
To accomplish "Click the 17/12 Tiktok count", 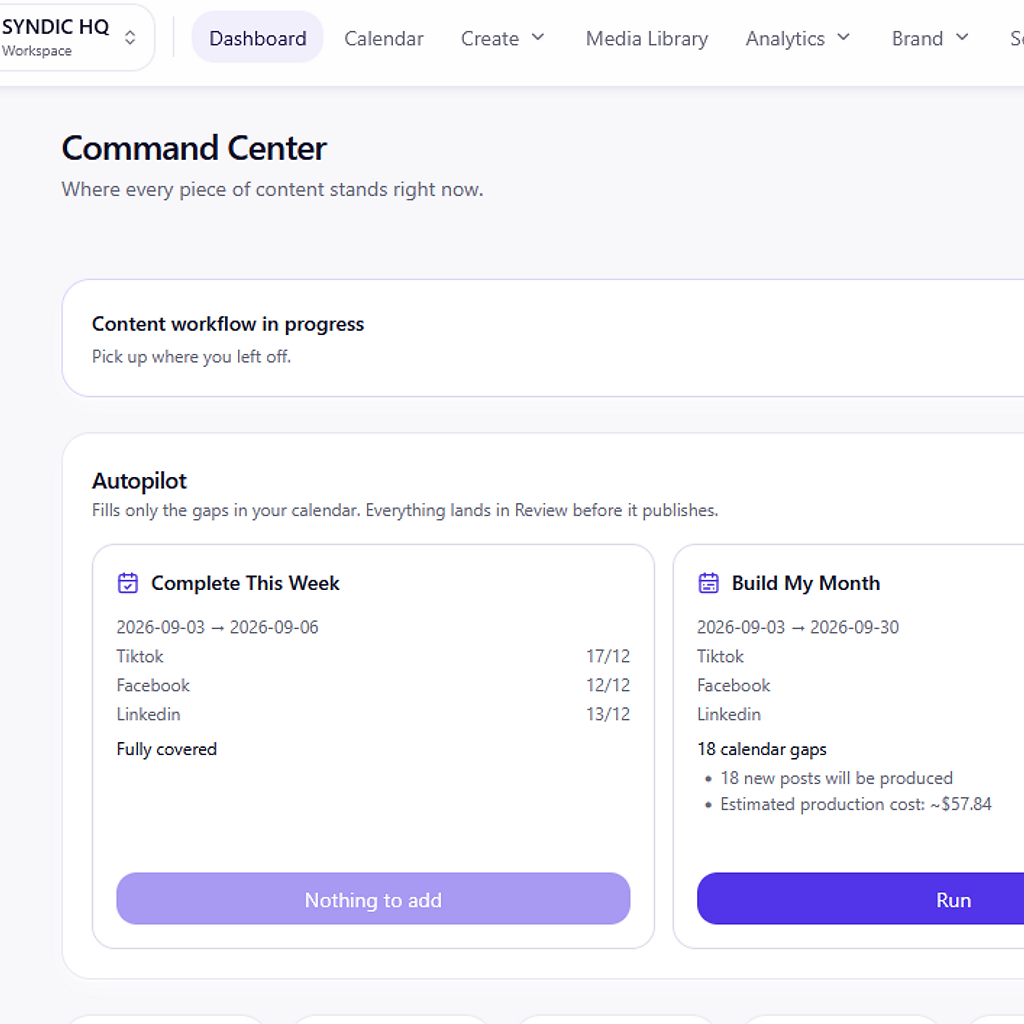I will point(608,656).
